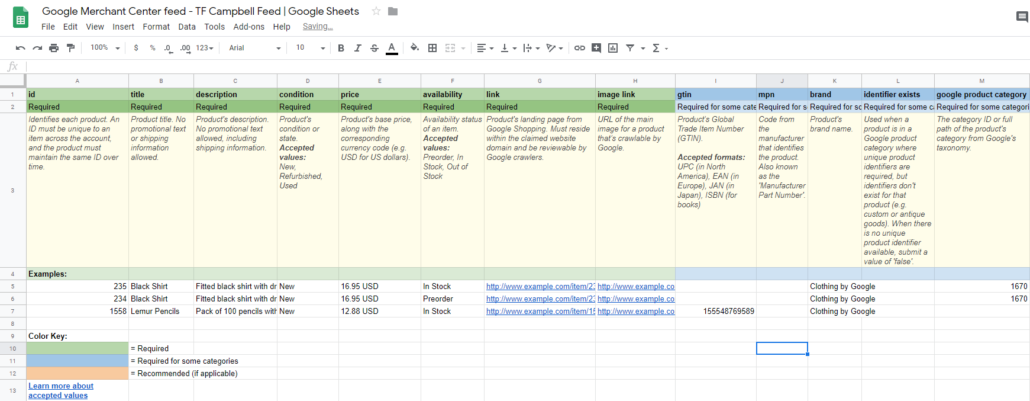This screenshot has height=401, width=1030.
Task: Select the green Required color key cell
Action: click(78, 348)
